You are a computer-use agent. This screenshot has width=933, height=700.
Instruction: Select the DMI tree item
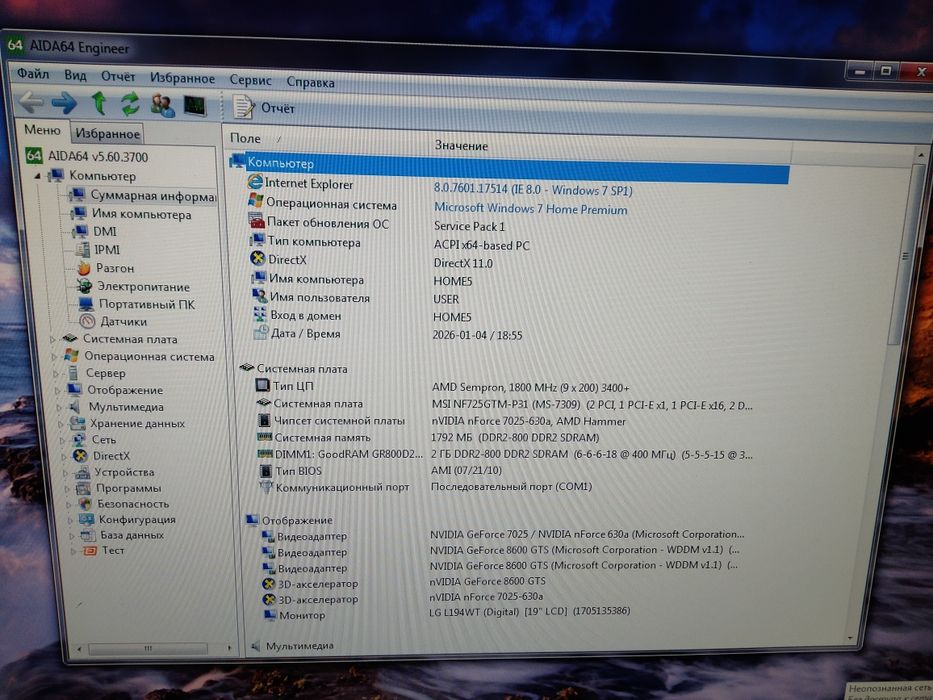[x=105, y=232]
